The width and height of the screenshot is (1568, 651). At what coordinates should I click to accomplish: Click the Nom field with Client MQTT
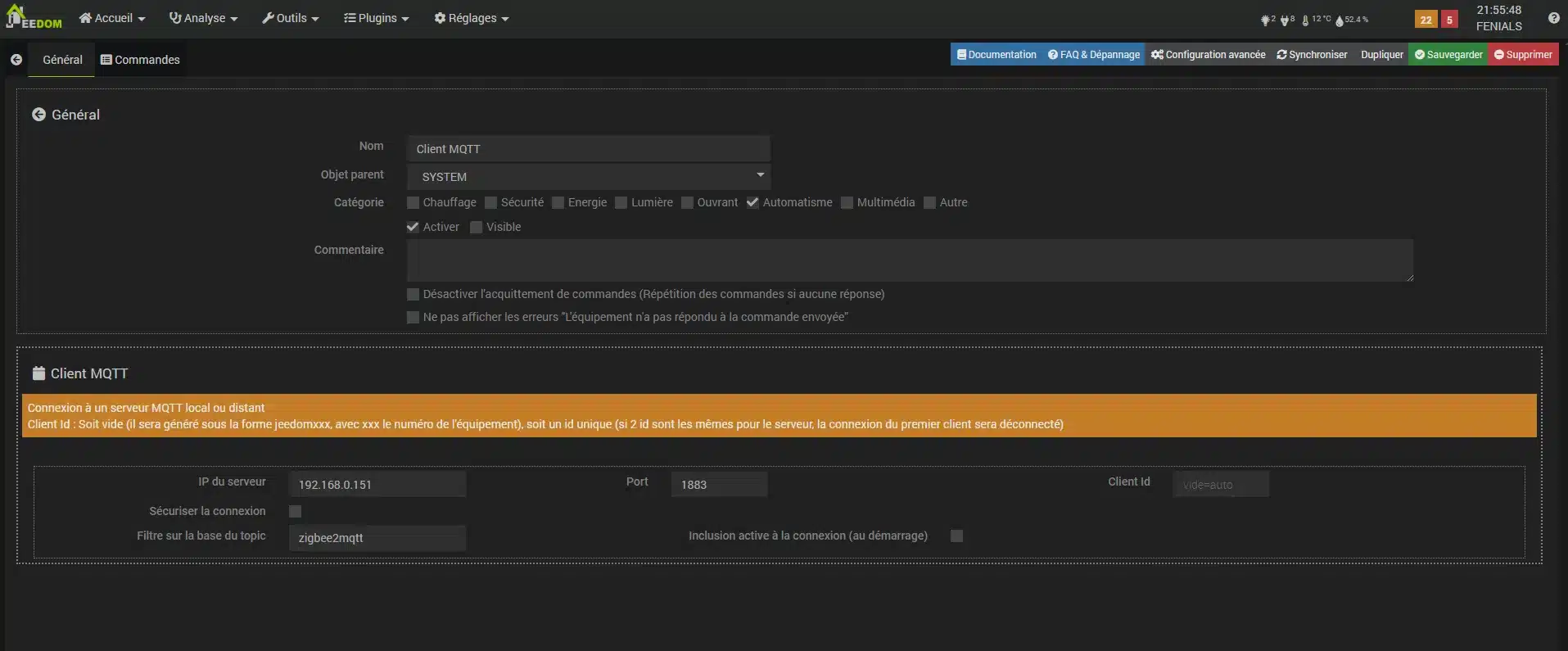coord(589,148)
